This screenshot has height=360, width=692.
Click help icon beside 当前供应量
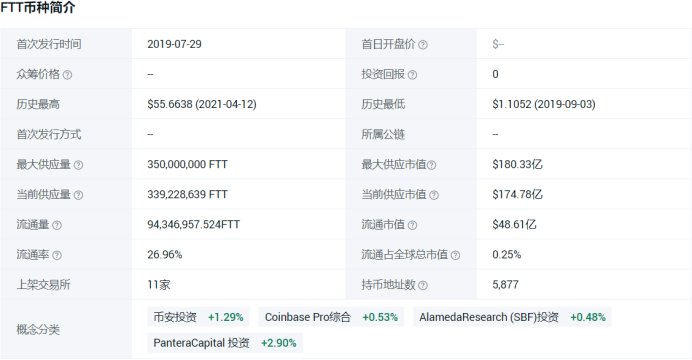pyautogui.click(x=78, y=195)
